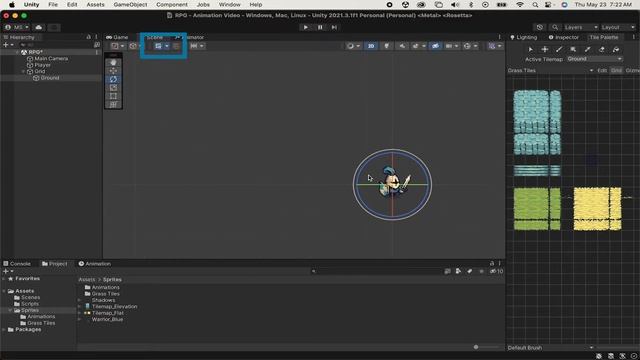Pause the game preview
640x360 pixels.
(320, 27)
